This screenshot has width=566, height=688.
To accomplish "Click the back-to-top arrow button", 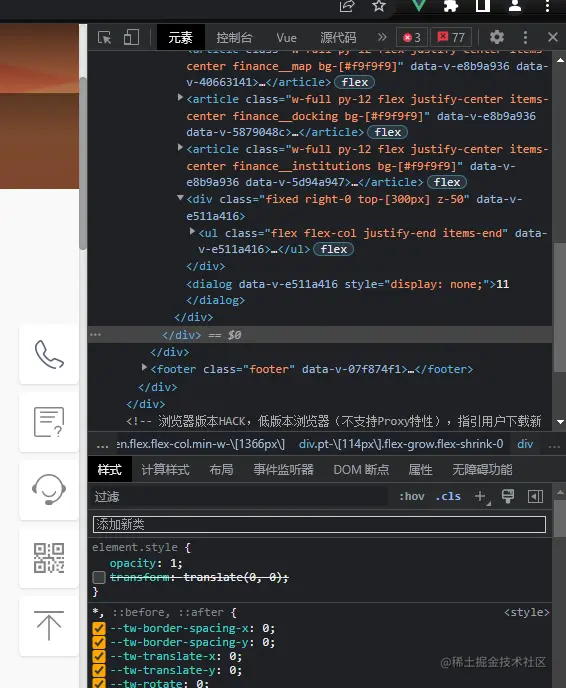I will [49, 626].
